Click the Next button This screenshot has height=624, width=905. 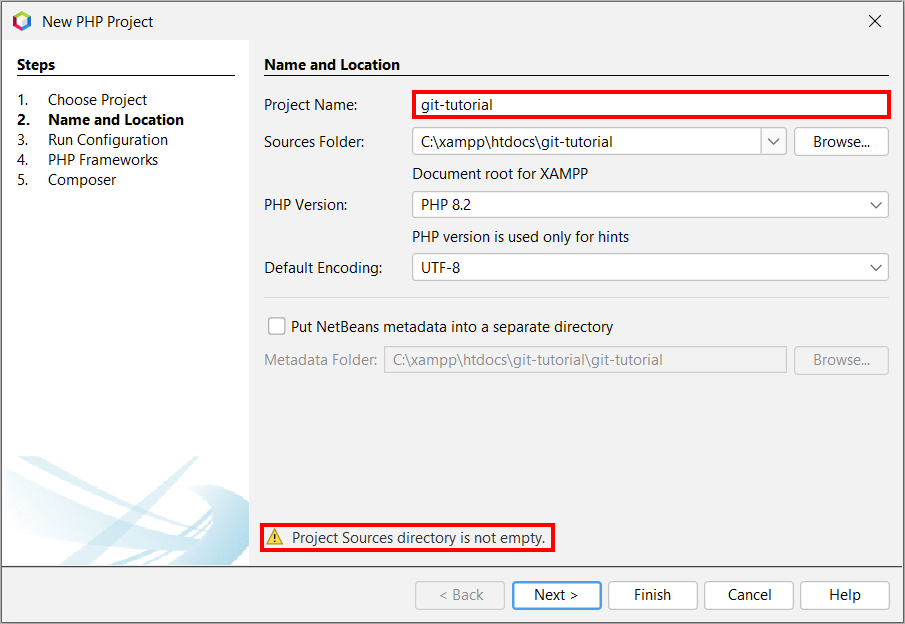pos(556,595)
